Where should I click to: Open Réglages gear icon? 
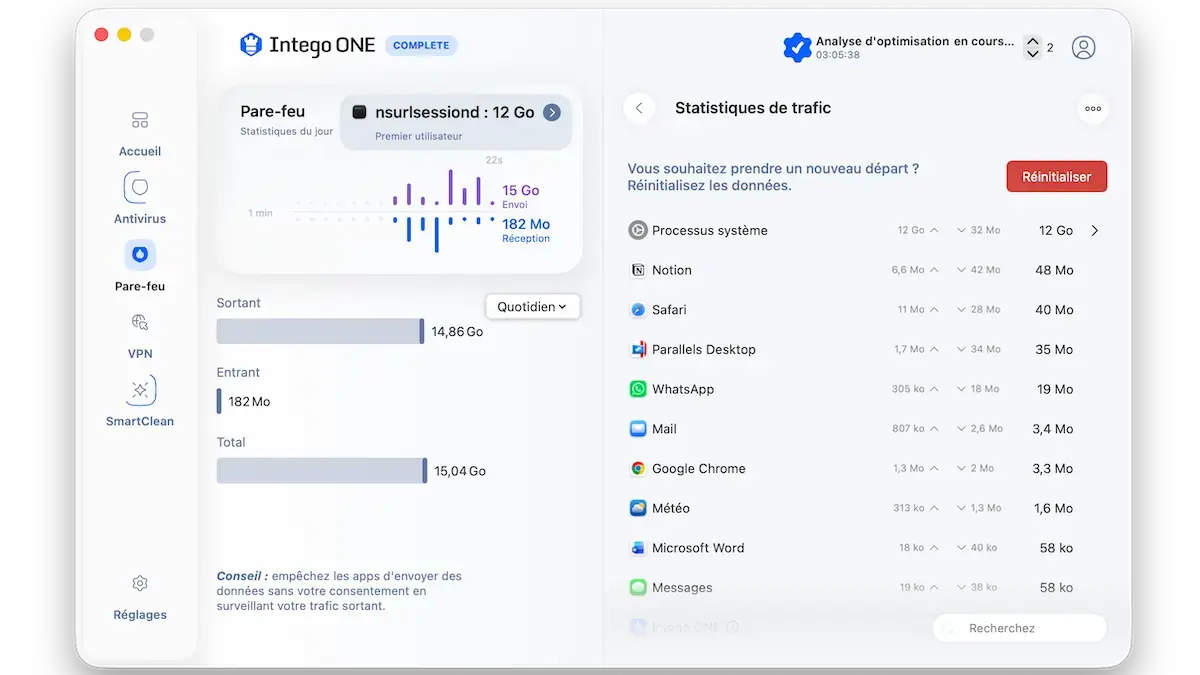pyautogui.click(x=140, y=583)
